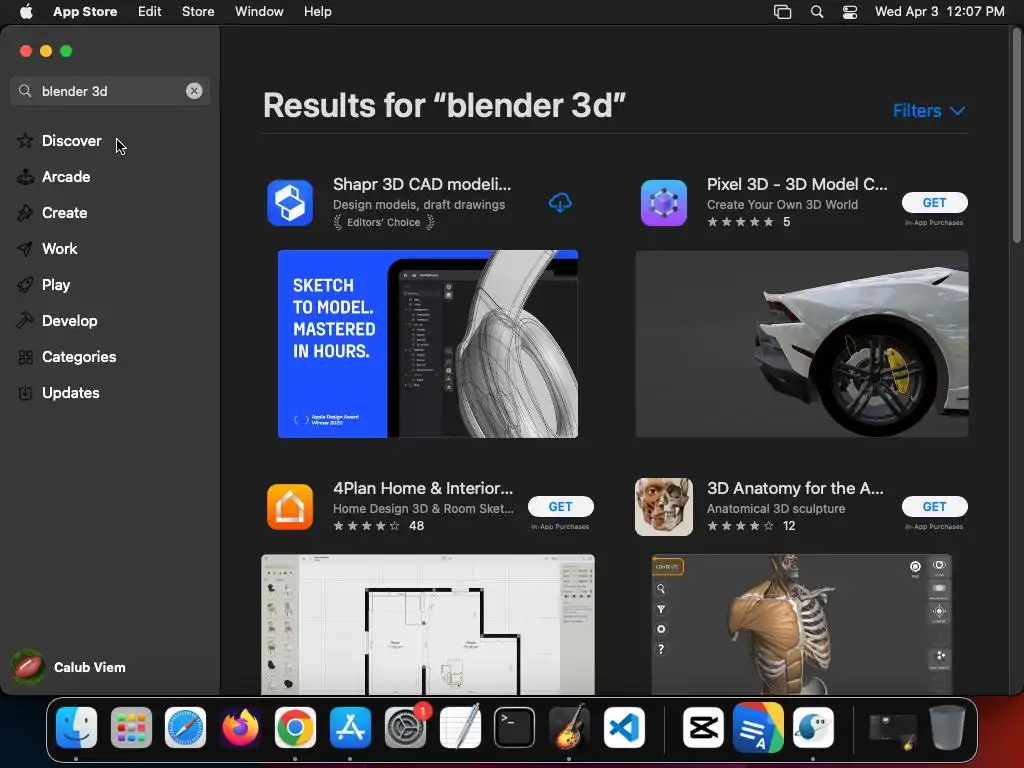Open the Help menu
This screenshot has height=768, width=1024.
pos(317,12)
